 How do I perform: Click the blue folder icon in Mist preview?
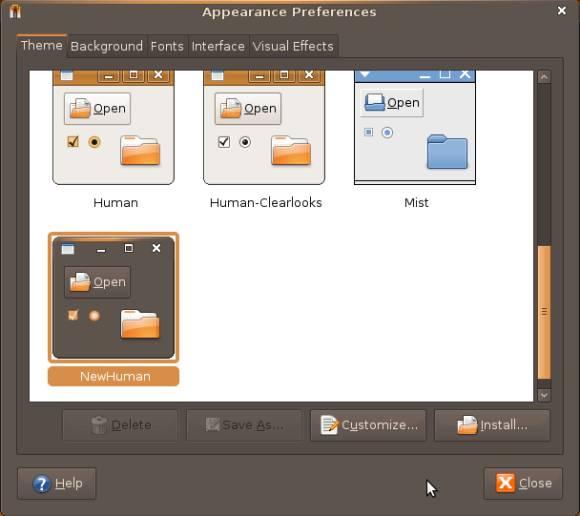[447, 152]
